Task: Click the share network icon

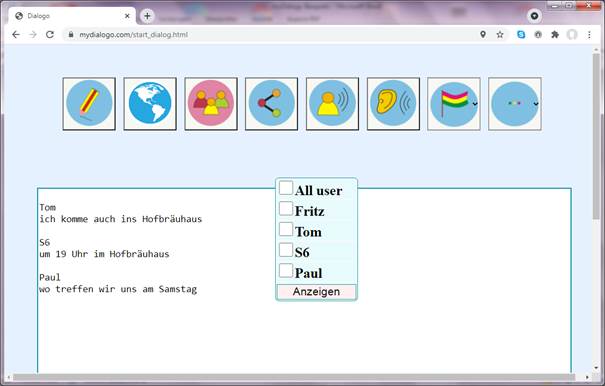Action: coord(272,104)
